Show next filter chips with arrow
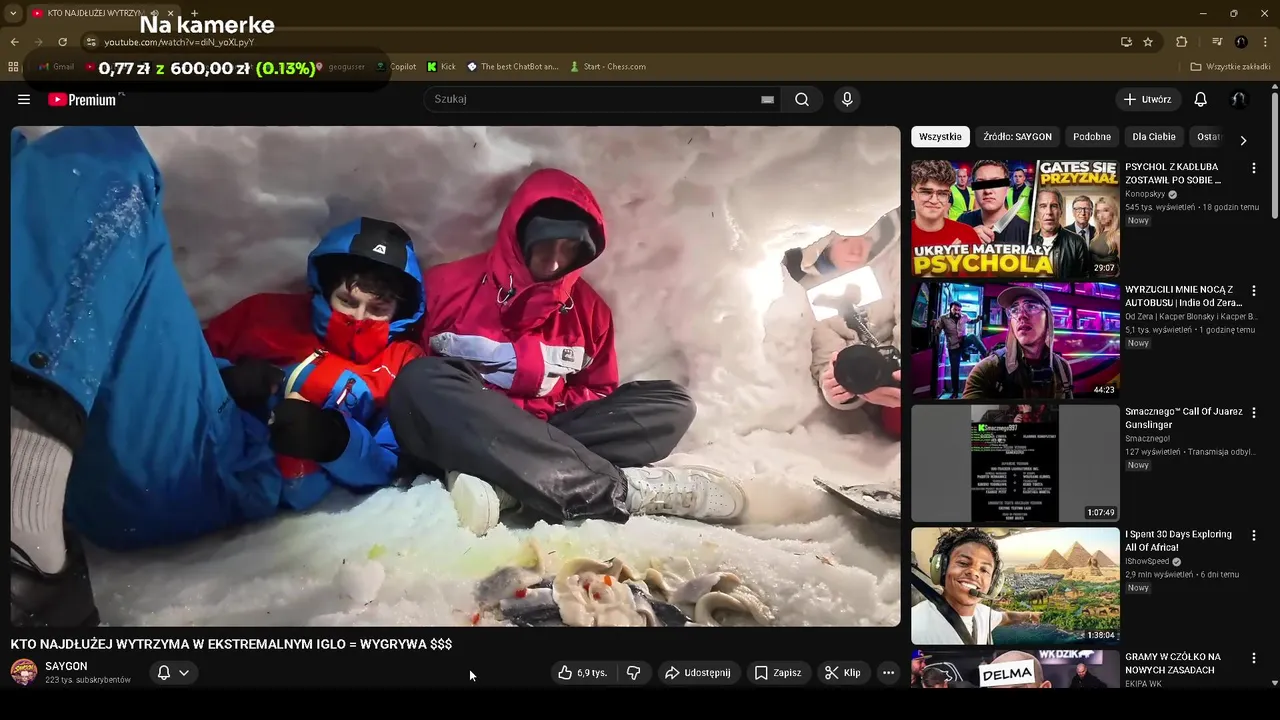 (1243, 141)
